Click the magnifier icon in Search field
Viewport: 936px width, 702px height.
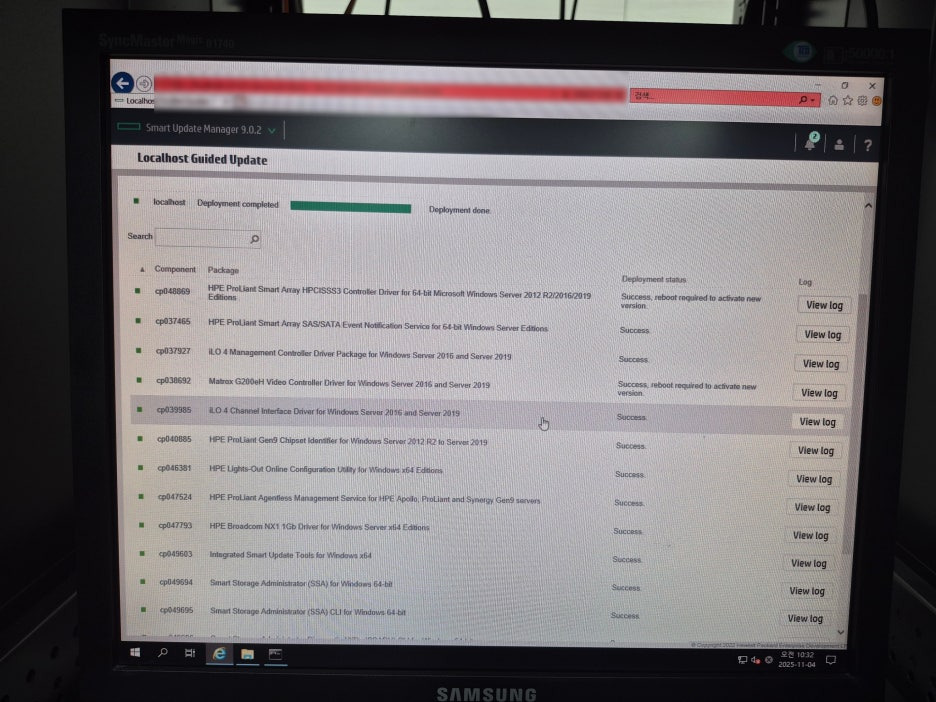click(254, 239)
